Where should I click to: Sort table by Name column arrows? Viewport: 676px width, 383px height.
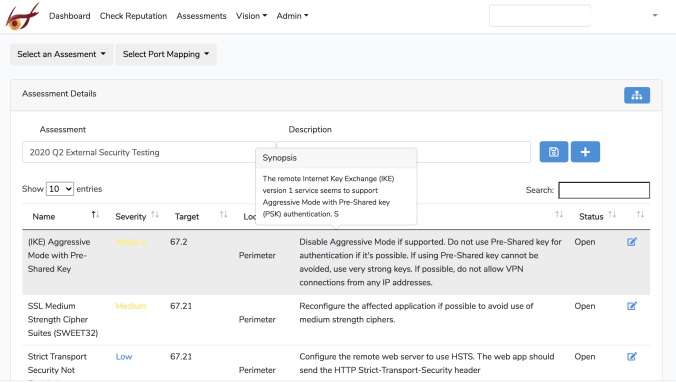point(95,215)
